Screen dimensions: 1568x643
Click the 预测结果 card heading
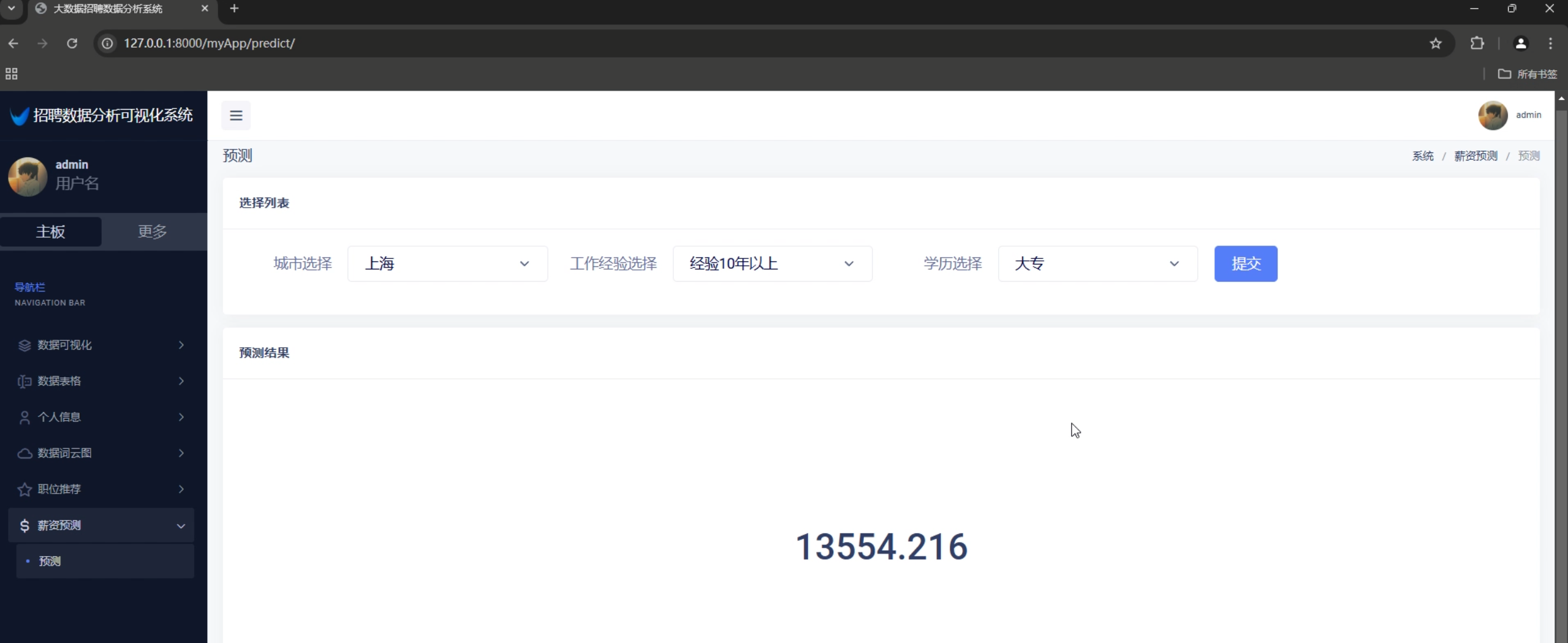click(264, 353)
